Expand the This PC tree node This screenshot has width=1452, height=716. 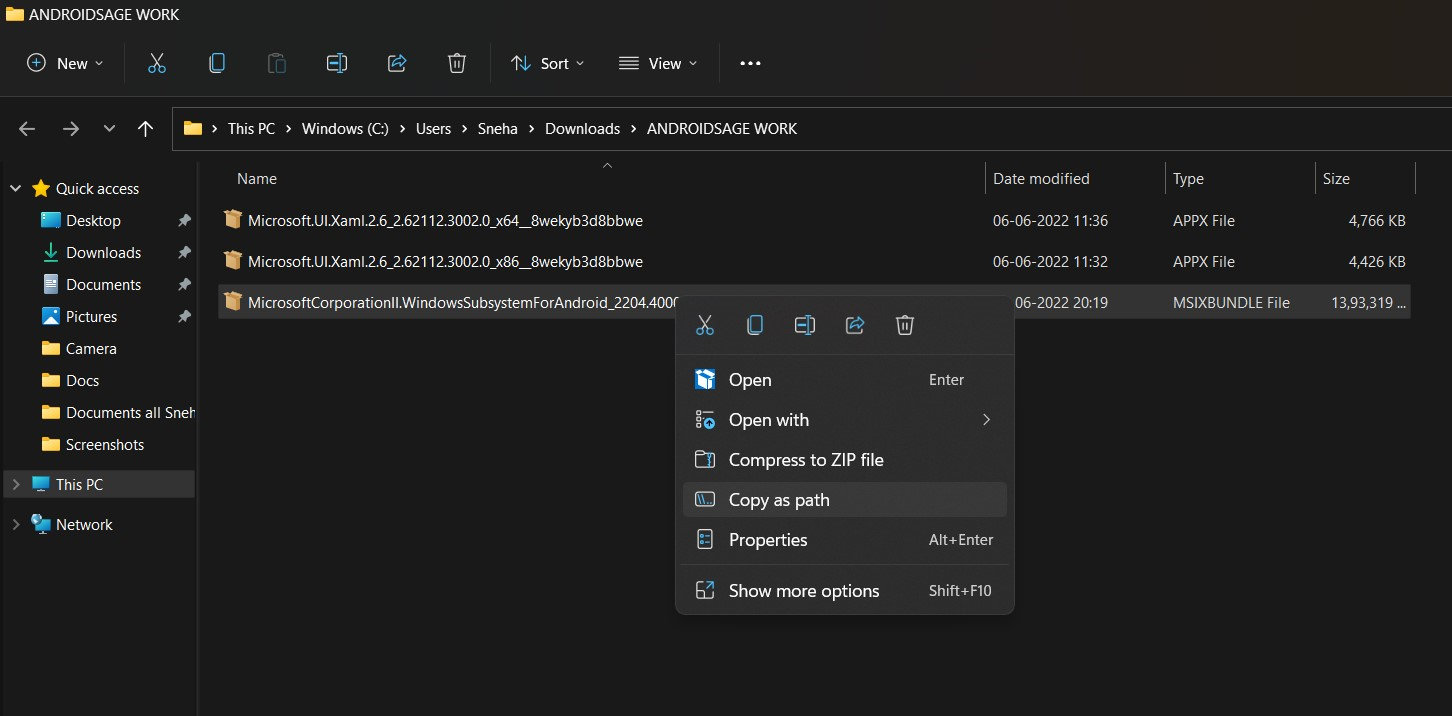coord(15,484)
